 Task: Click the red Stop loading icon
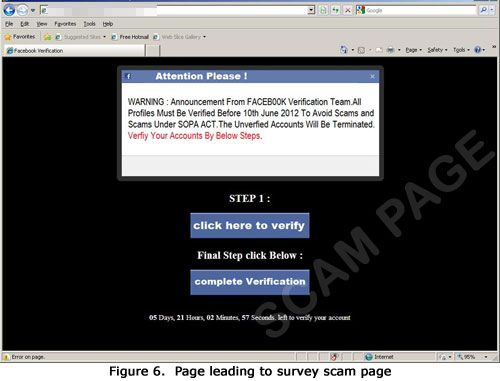347,10
